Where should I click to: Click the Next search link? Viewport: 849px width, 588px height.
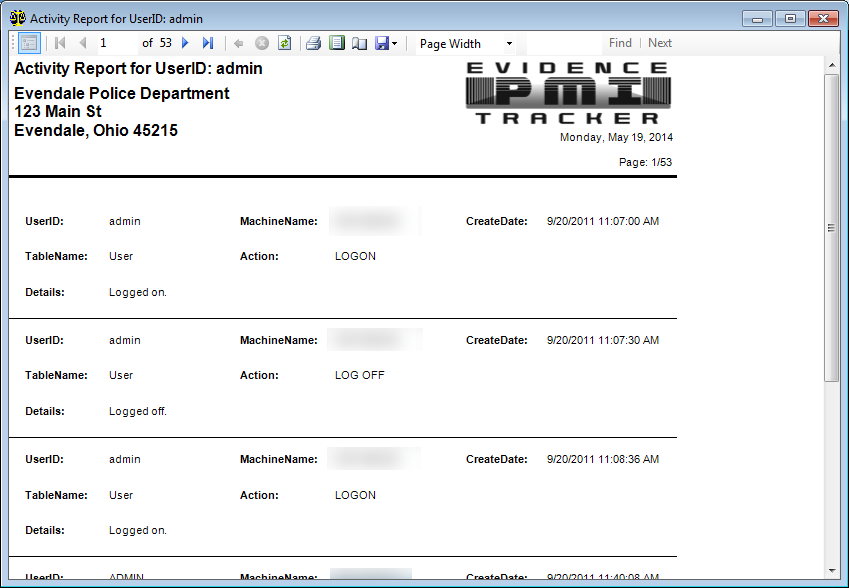pos(659,43)
